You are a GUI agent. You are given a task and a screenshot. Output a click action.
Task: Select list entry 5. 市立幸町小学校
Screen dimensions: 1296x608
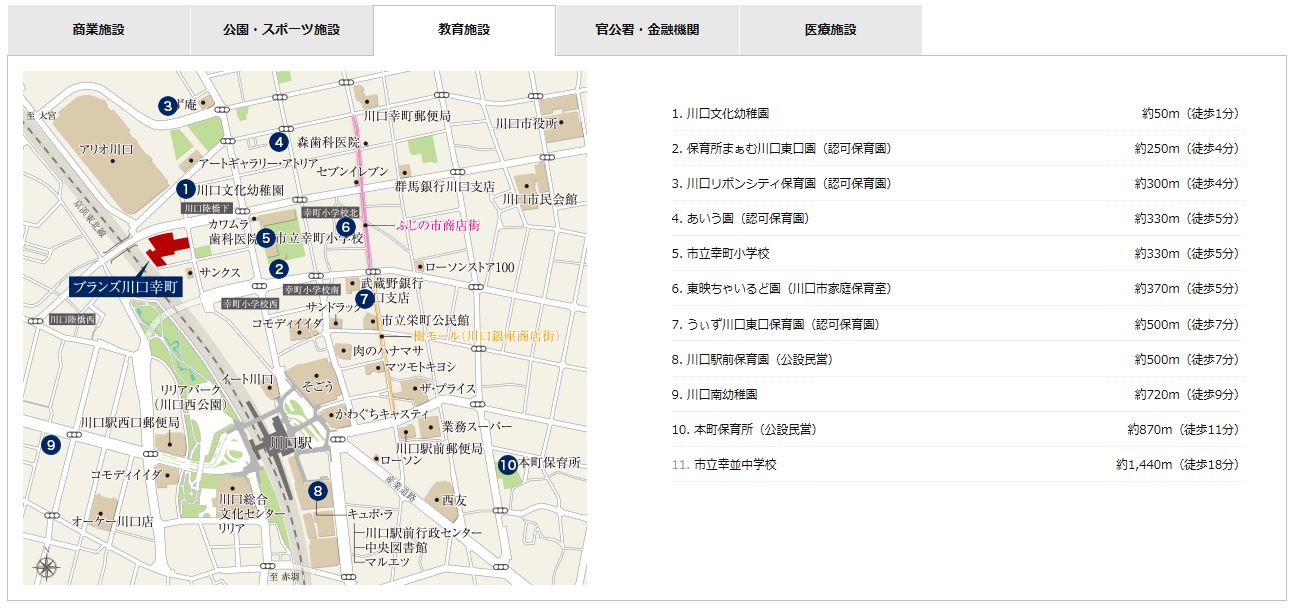pyautogui.click(x=727, y=254)
